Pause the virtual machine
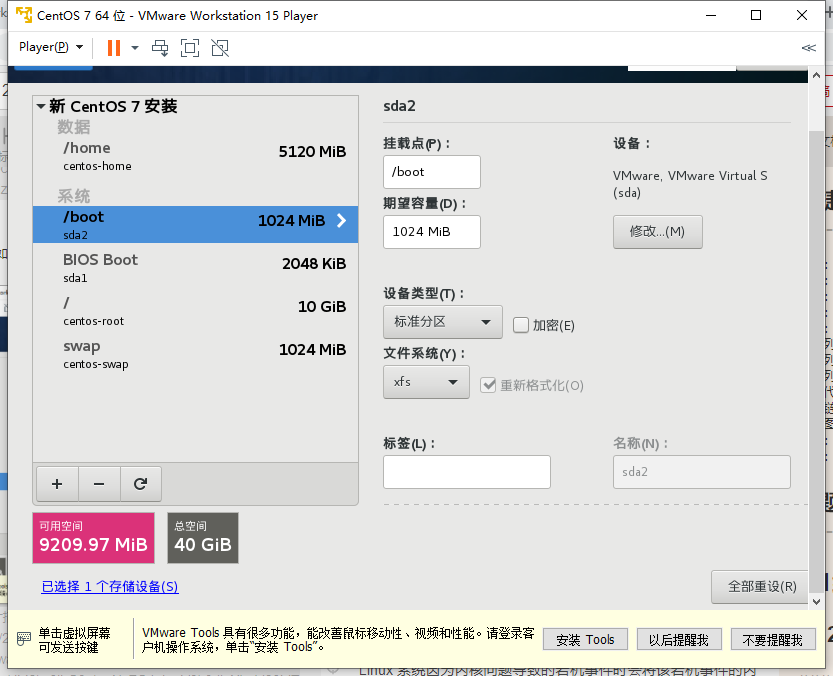Image resolution: width=833 pixels, height=676 pixels. (x=114, y=48)
